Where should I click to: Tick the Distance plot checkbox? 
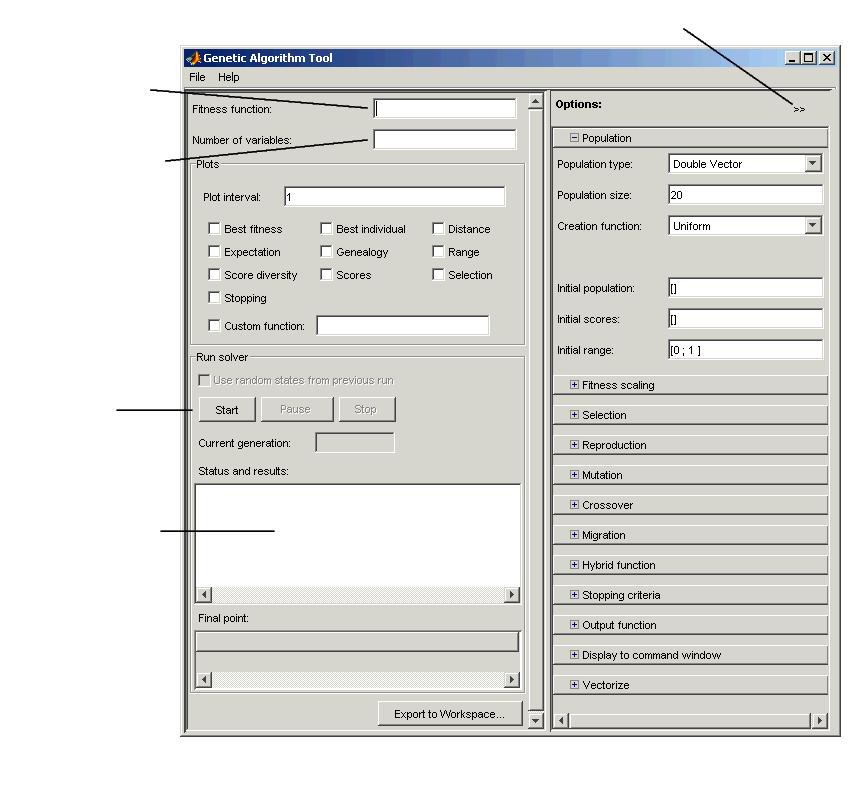pyautogui.click(x=438, y=228)
